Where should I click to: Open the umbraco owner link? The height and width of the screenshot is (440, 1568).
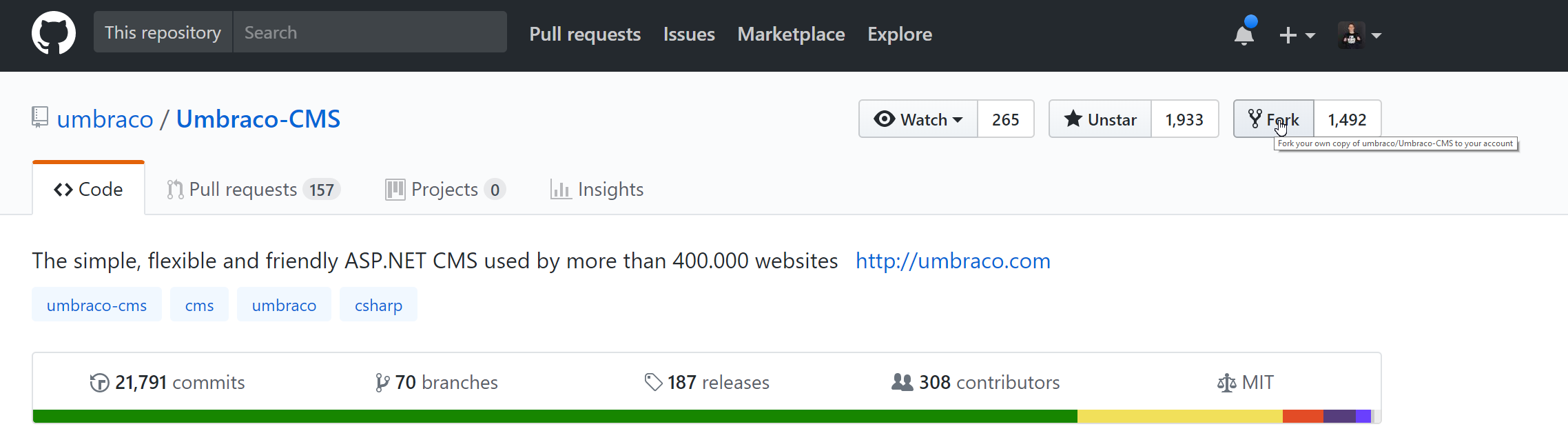tap(105, 119)
